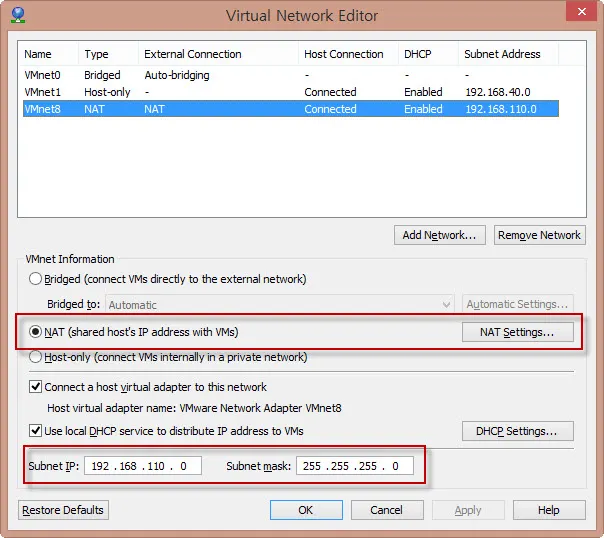The image size is (604, 538).
Task: Close the Virtual Network Editor window
Action: point(581,11)
